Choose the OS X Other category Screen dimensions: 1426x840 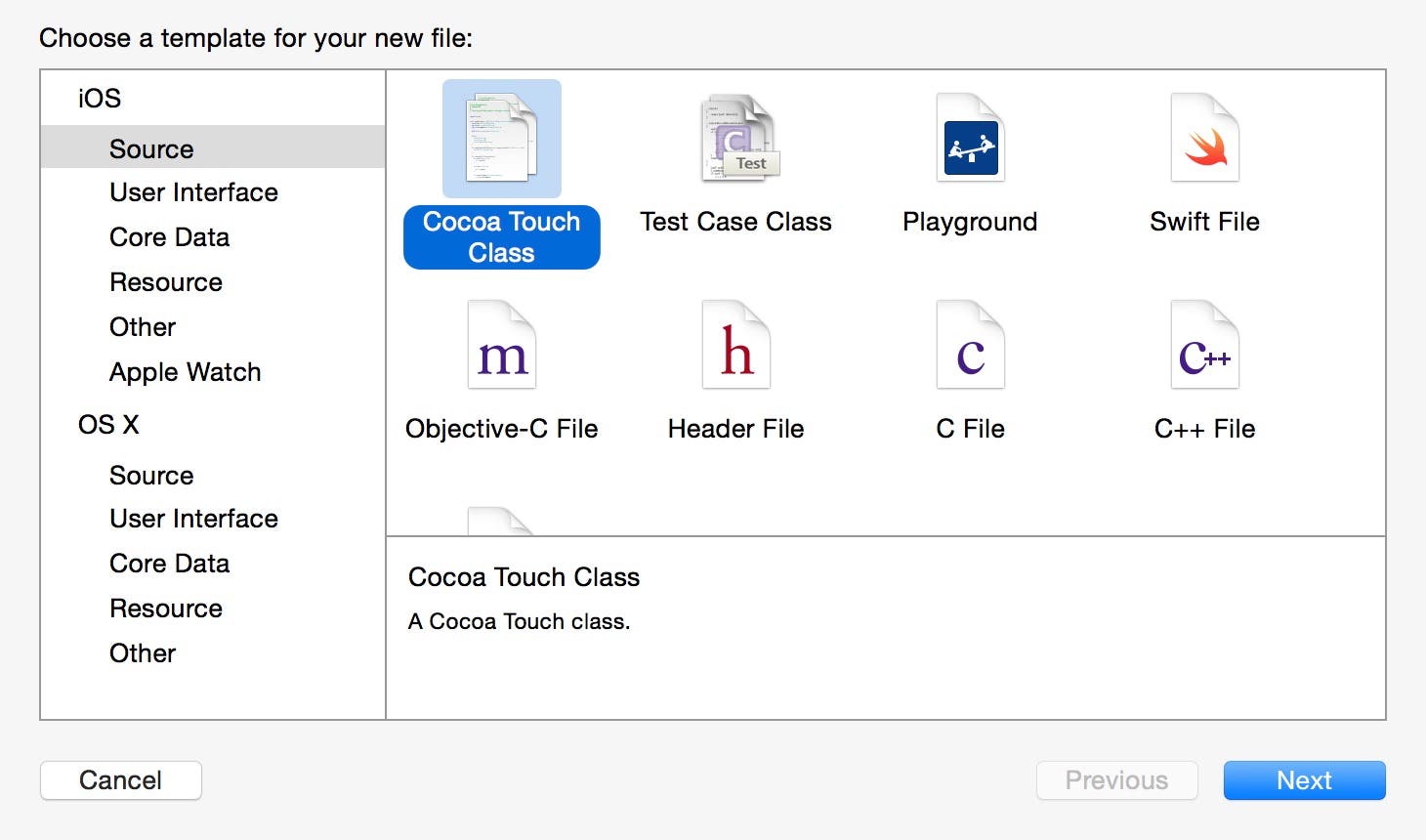[143, 653]
